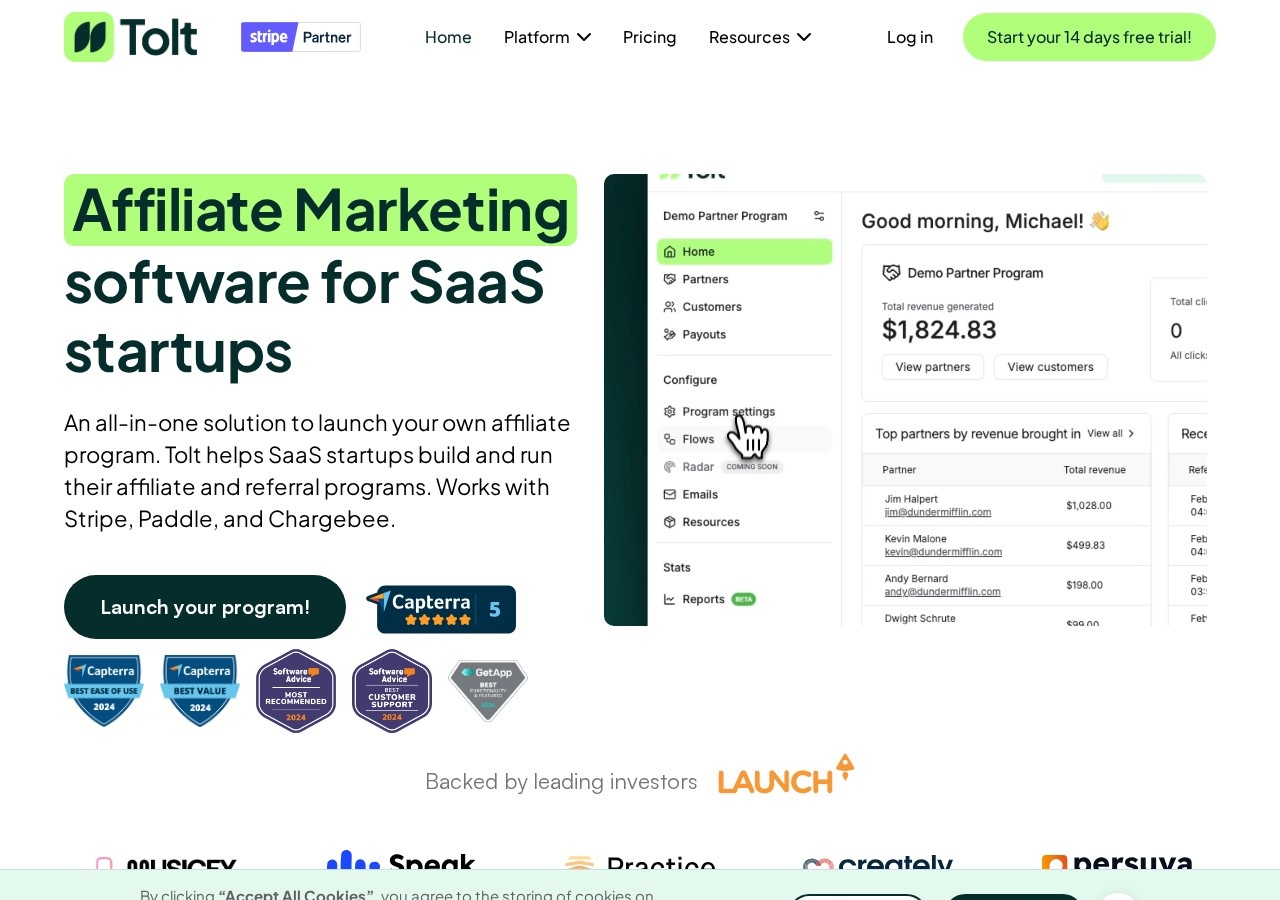The image size is (1280, 900).
Task: Click Resources cube icon in dashboard sidebar
Action: coord(670,522)
